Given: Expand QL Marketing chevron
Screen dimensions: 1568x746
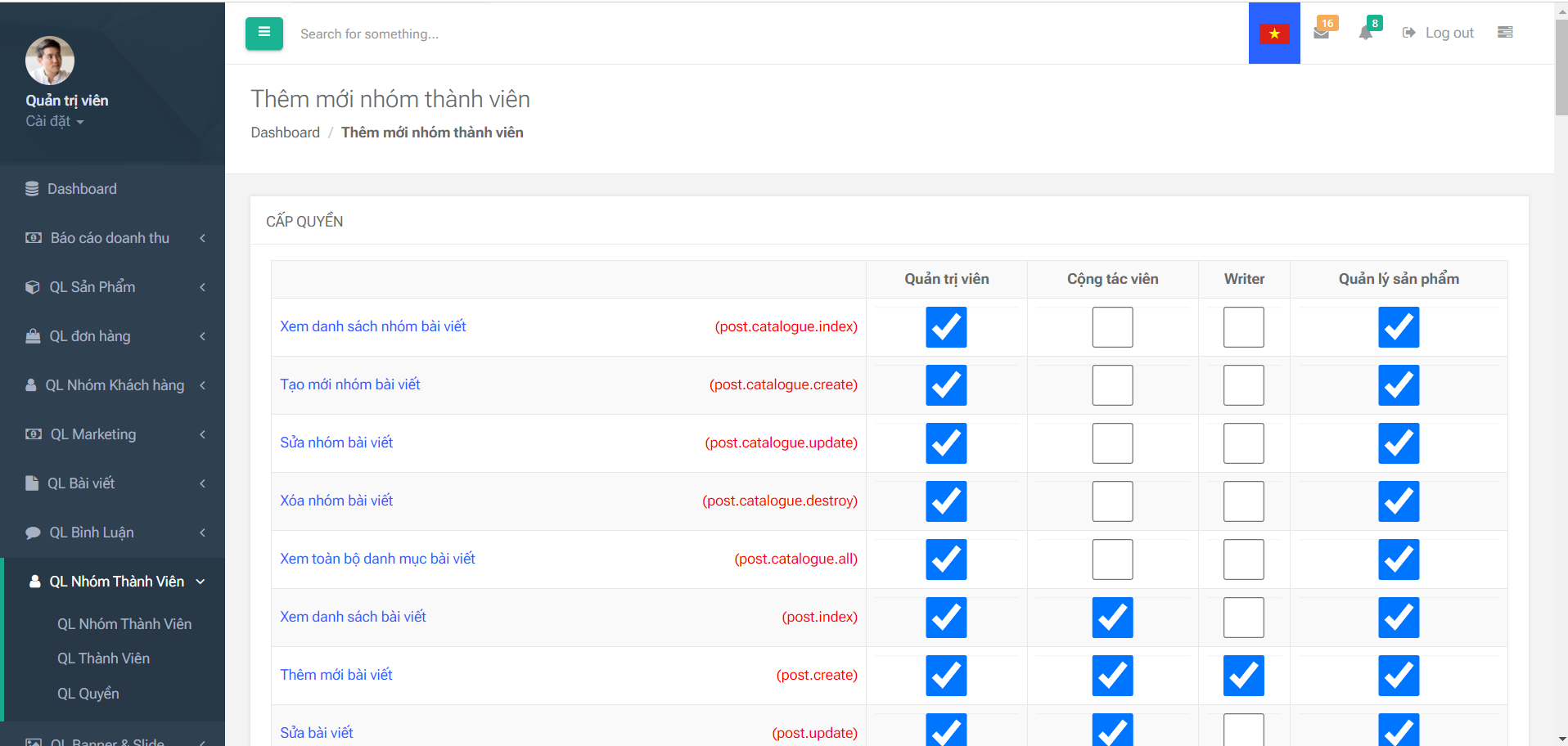Looking at the screenshot, I should [x=202, y=434].
